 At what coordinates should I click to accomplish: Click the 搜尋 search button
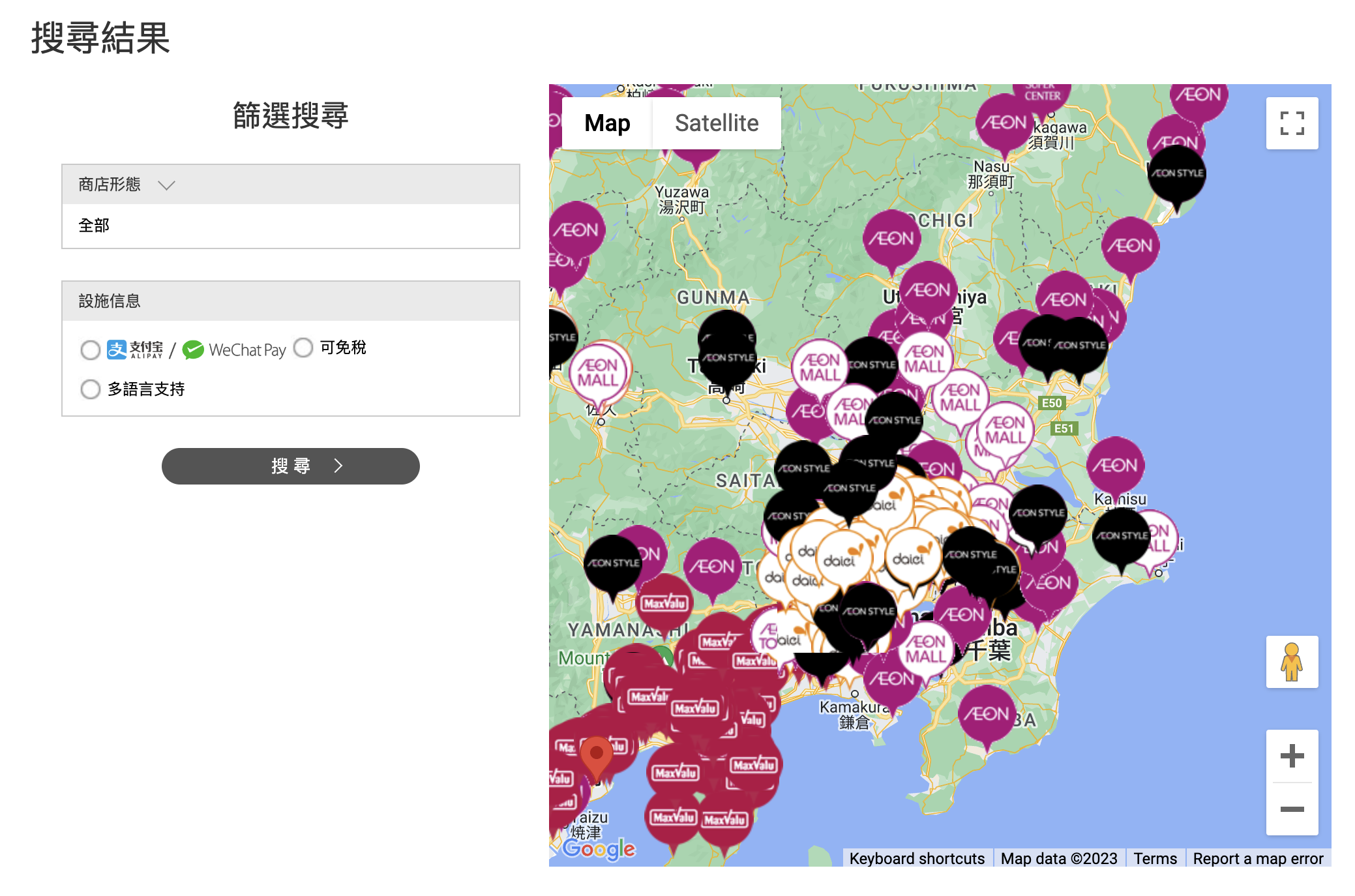coord(291,466)
